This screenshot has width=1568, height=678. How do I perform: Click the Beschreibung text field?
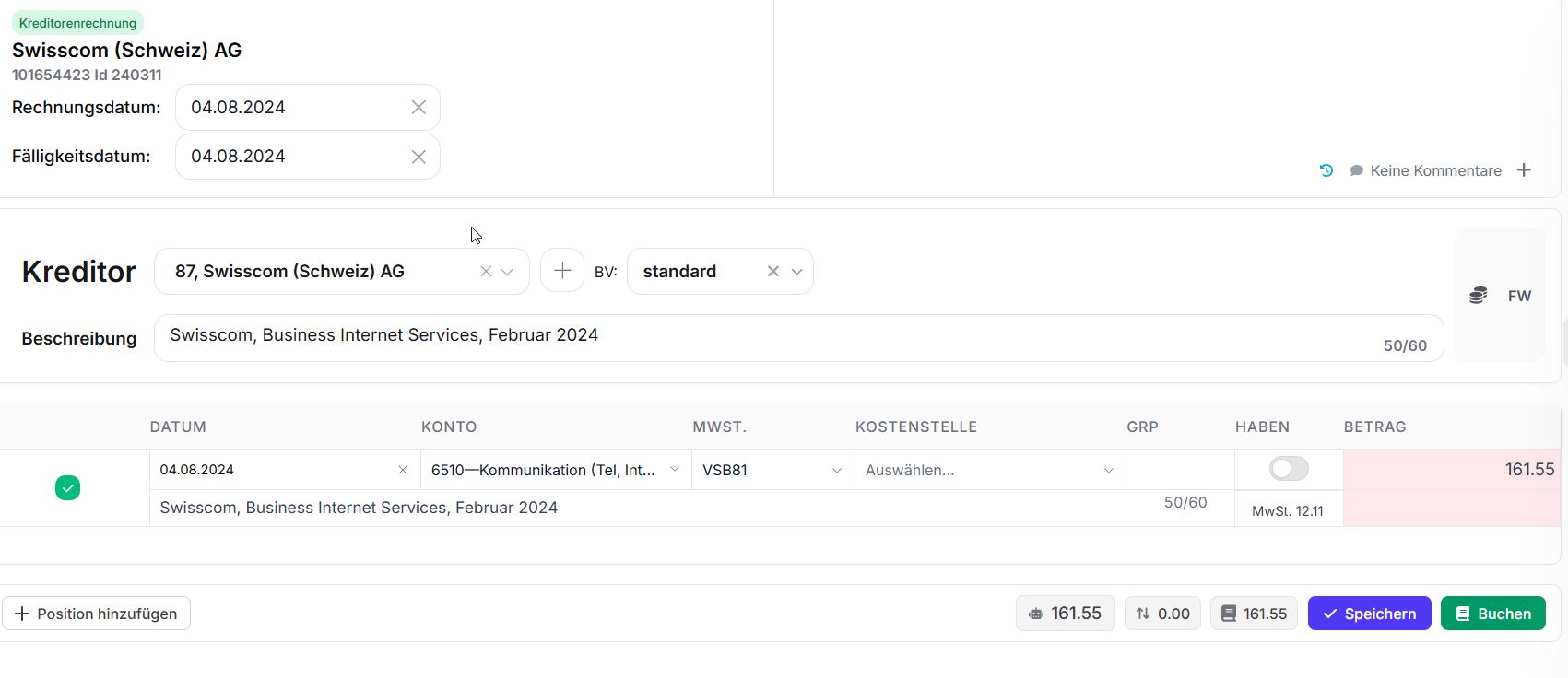pyautogui.click(x=765, y=337)
